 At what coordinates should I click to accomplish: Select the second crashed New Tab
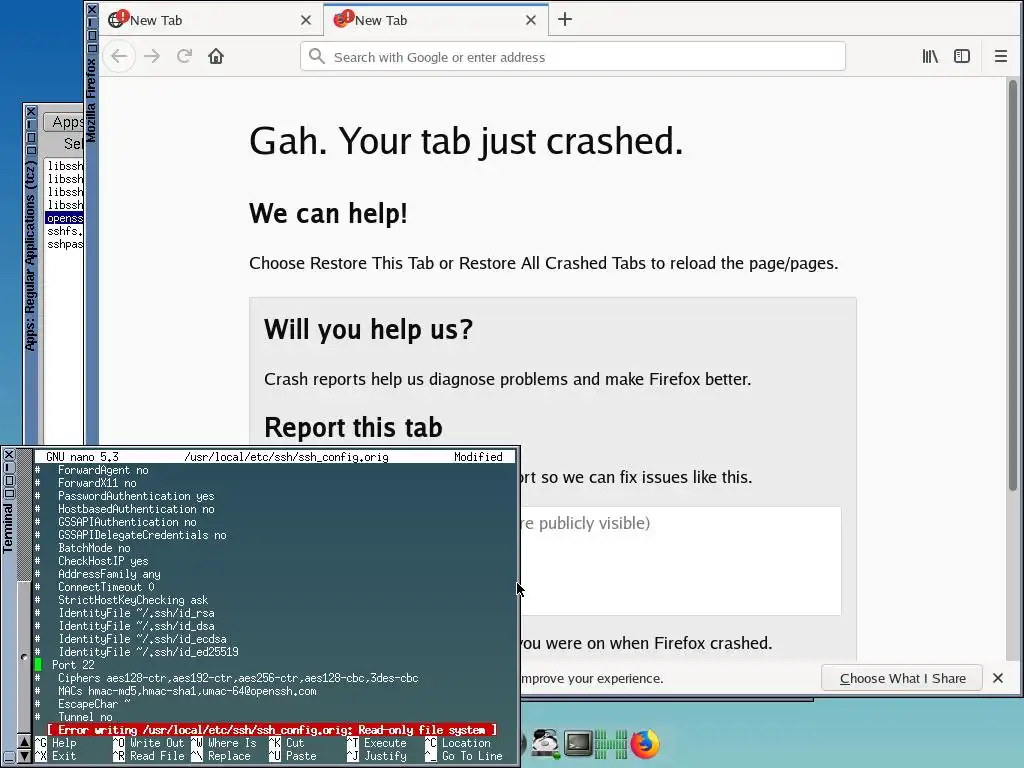tap(436, 20)
